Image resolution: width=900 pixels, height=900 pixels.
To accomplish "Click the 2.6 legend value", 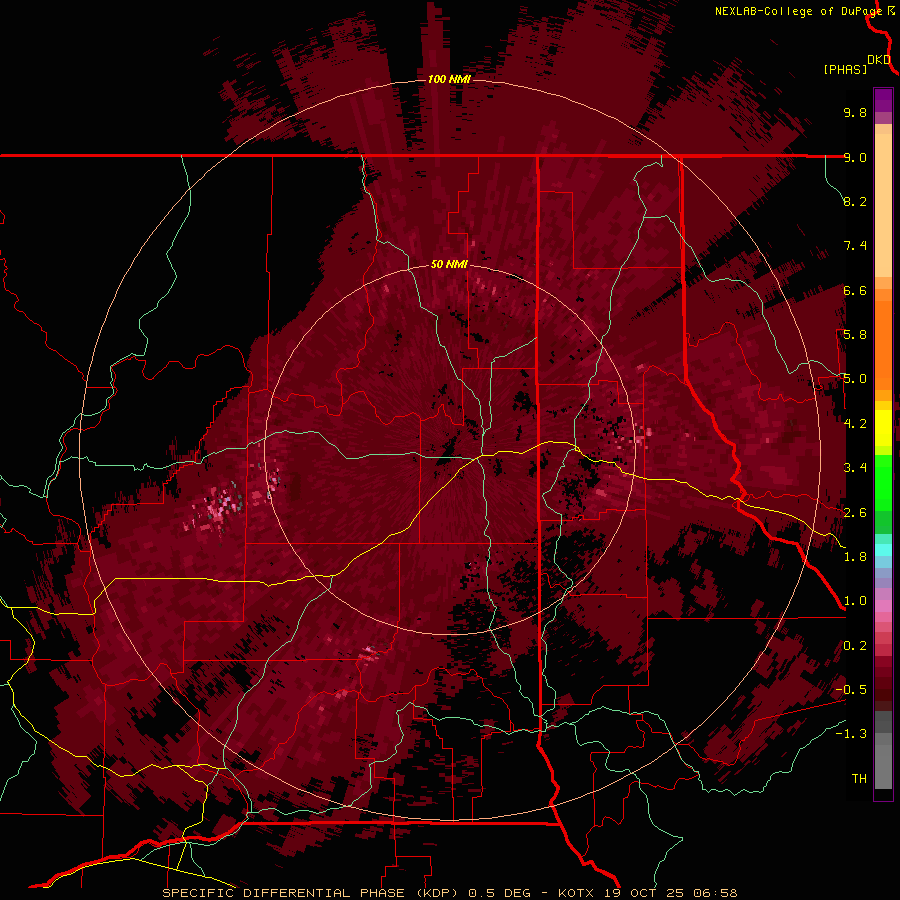I will pyautogui.click(x=855, y=512).
